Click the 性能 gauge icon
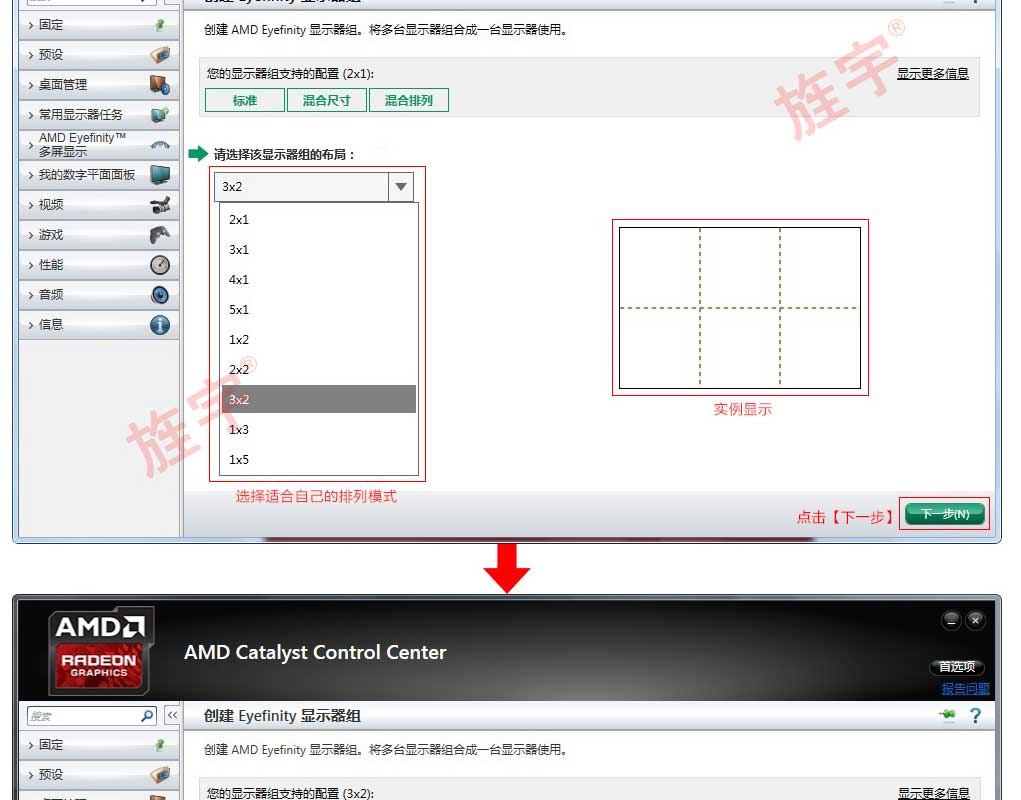Screen dimensions: 1021x800 coord(159,265)
